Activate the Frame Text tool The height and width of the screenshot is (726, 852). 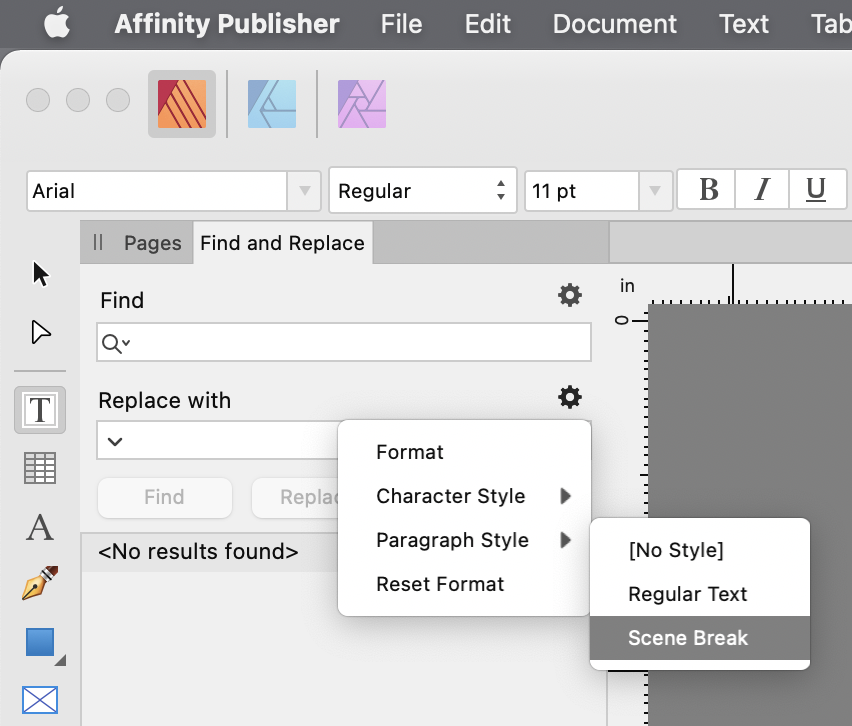(40, 410)
